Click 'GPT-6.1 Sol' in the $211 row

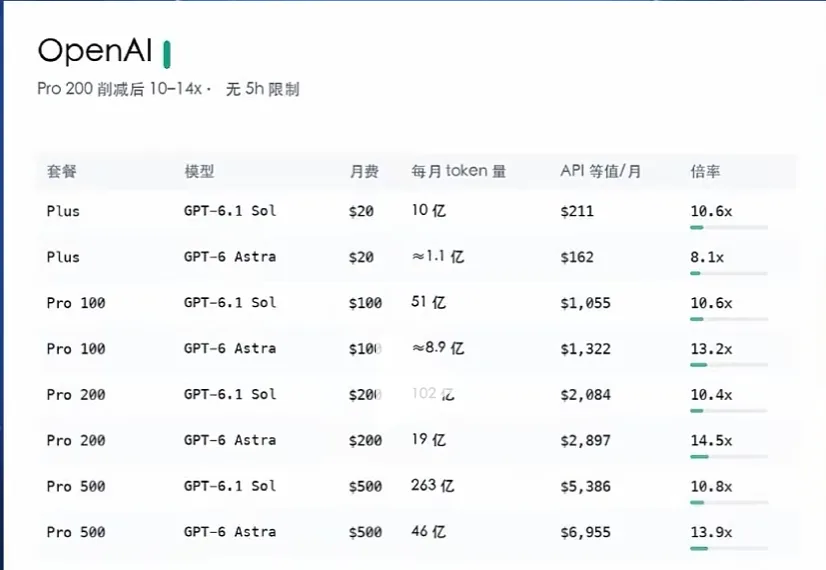pos(230,211)
